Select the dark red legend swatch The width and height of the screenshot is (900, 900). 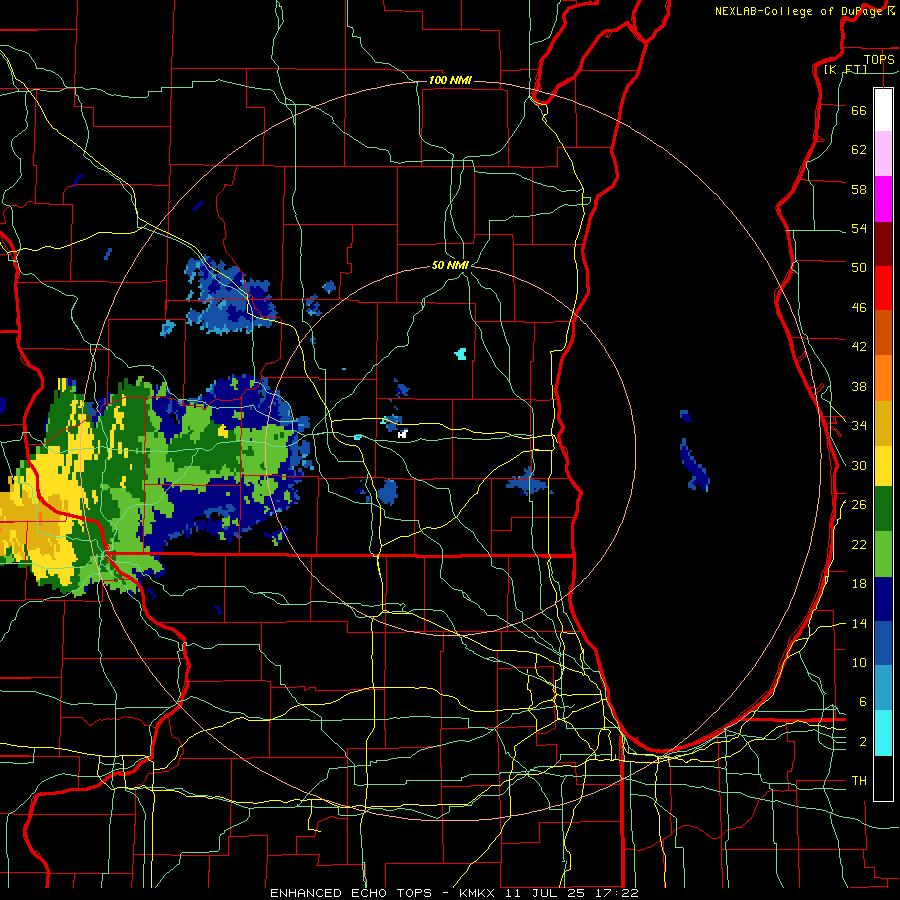click(x=883, y=244)
